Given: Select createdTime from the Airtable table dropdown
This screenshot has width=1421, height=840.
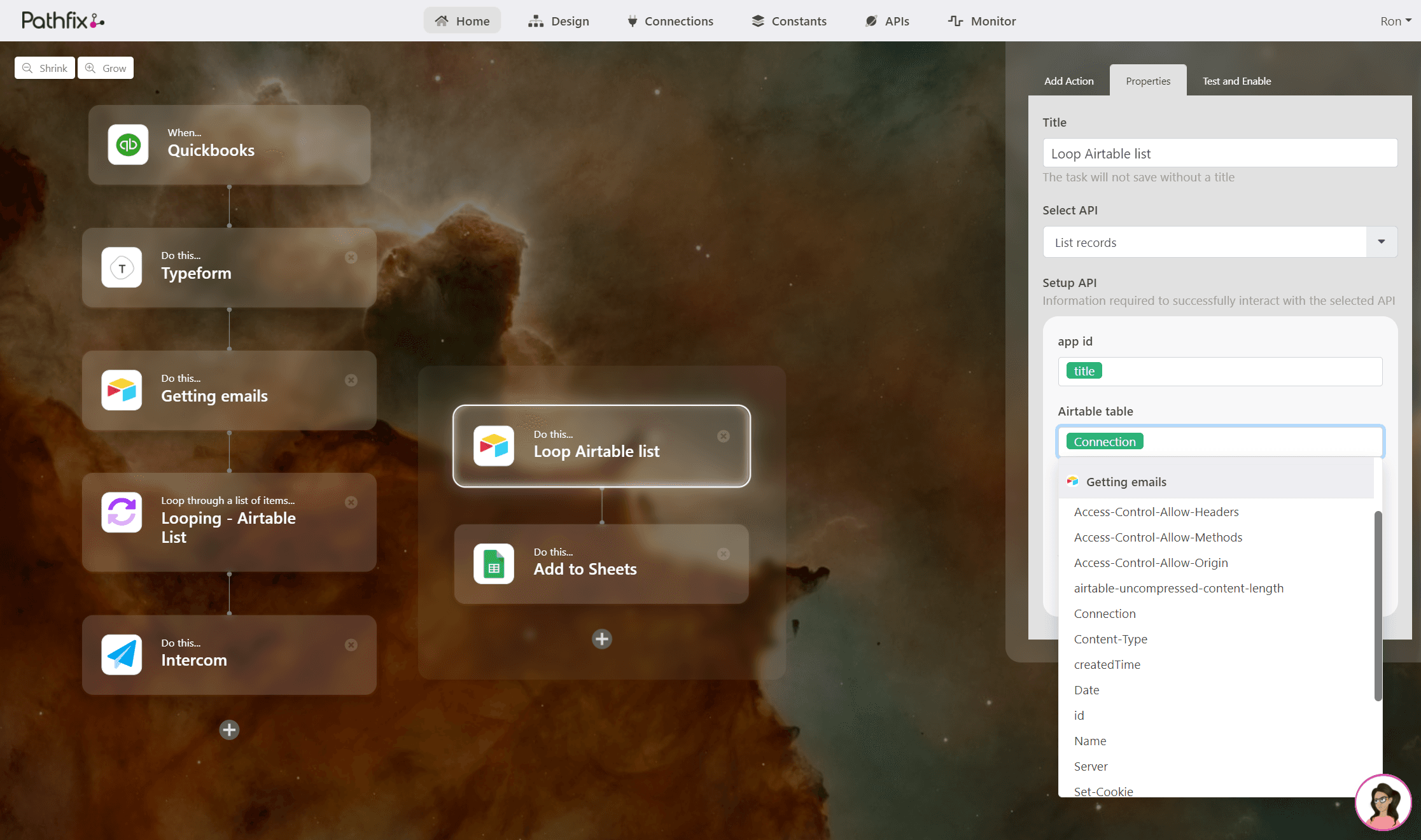Looking at the screenshot, I should click(1107, 664).
